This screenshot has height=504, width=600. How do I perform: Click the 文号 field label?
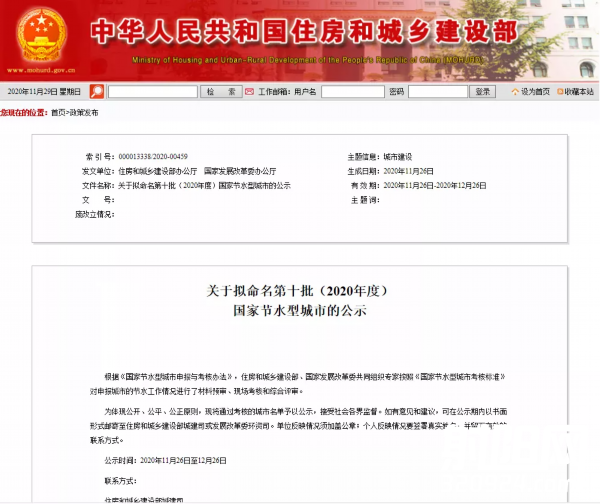point(98,200)
